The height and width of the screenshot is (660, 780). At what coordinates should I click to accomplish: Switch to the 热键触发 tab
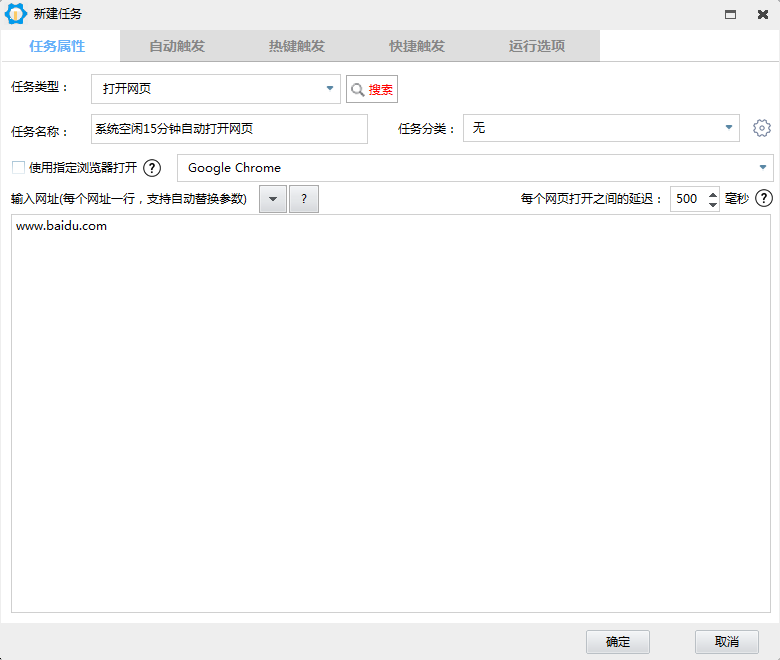pos(297,46)
